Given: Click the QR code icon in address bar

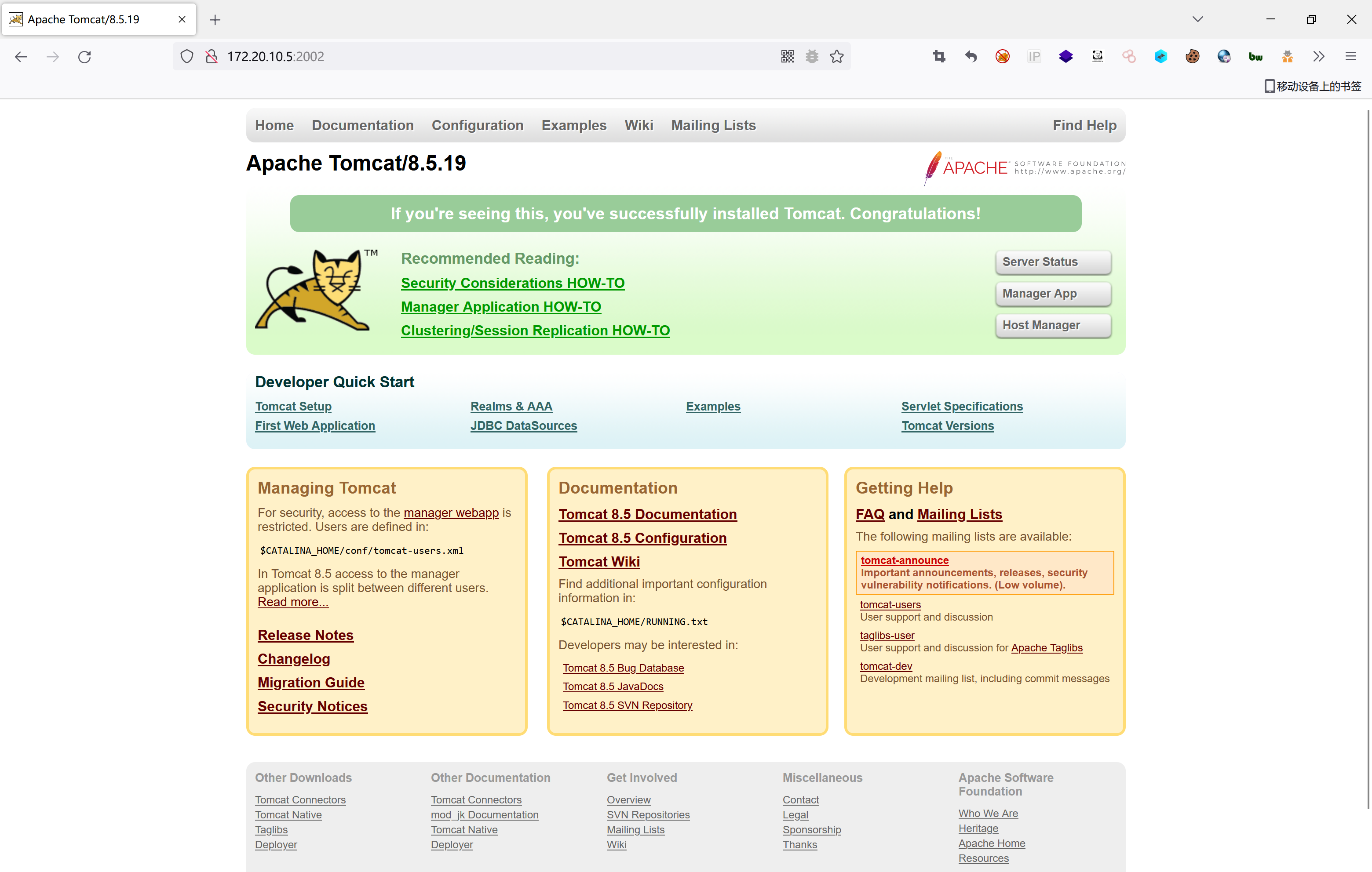Looking at the screenshot, I should (788, 56).
